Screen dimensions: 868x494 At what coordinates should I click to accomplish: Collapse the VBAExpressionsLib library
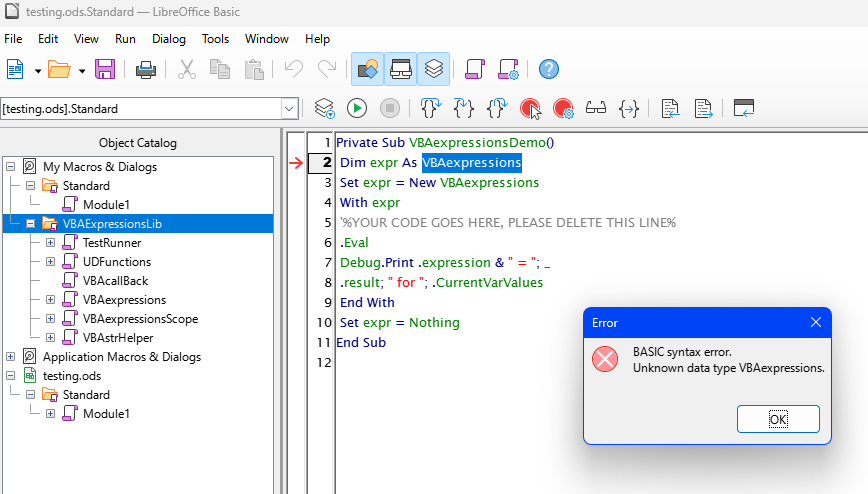click(x=30, y=224)
